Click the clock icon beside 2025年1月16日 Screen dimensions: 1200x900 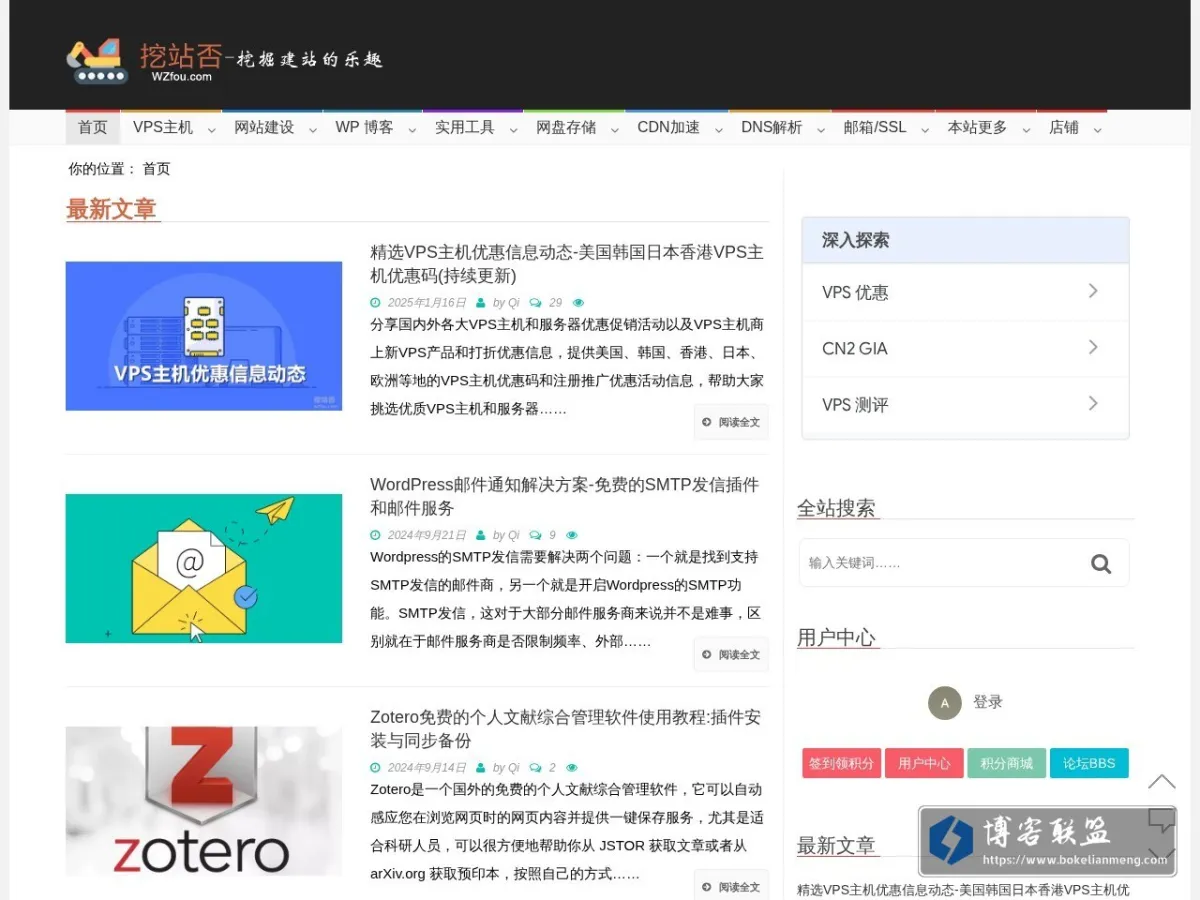click(x=375, y=303)
